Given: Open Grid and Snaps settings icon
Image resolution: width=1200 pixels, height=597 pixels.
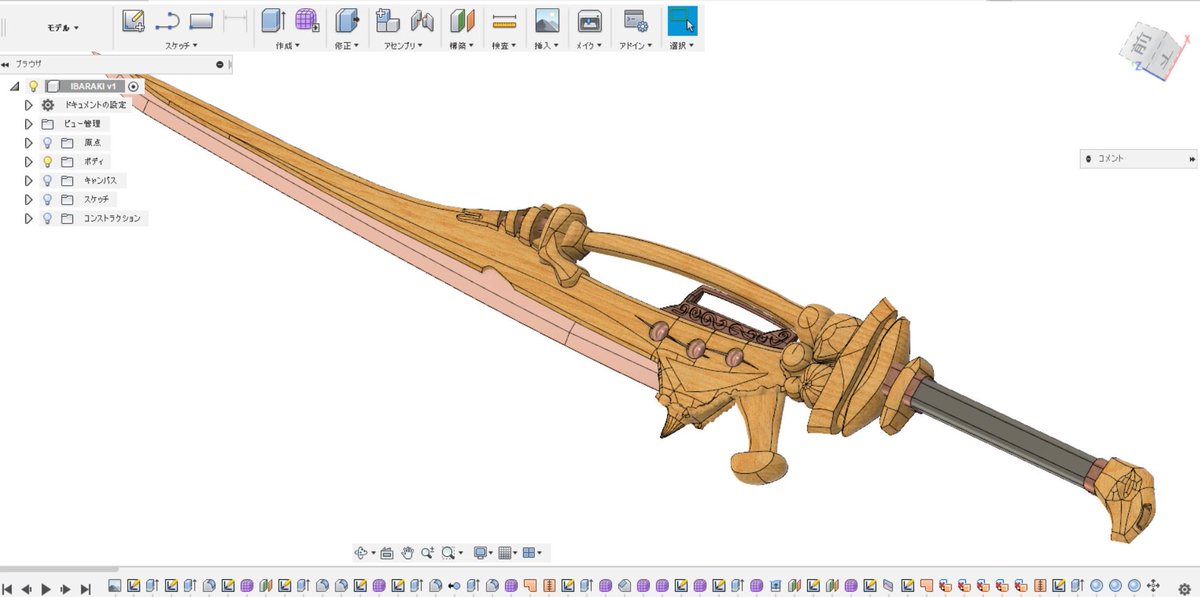Looking at the screenshot, I should coord(505,552).
